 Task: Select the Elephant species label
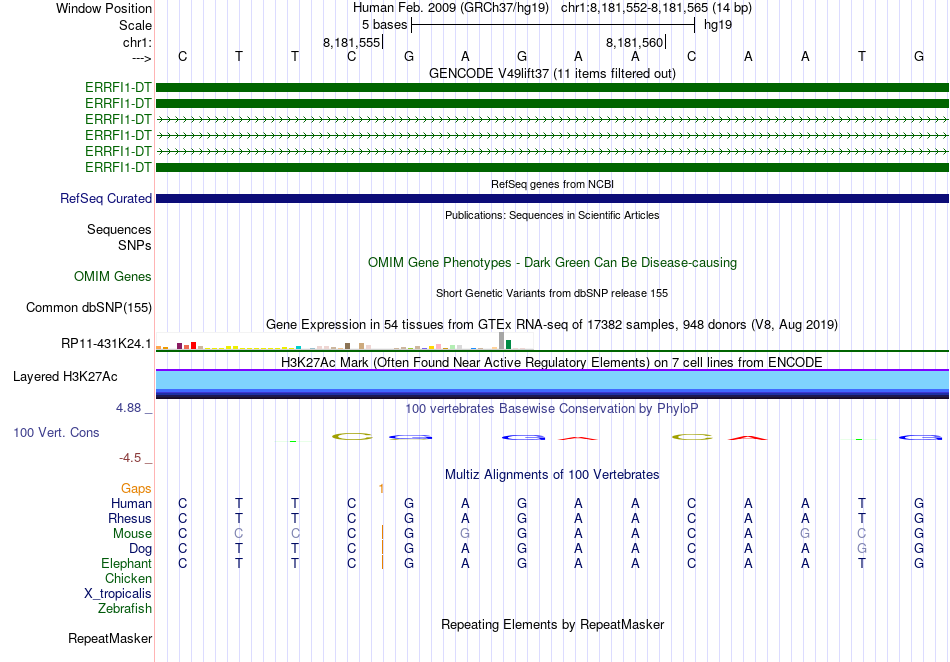(127, 563)
